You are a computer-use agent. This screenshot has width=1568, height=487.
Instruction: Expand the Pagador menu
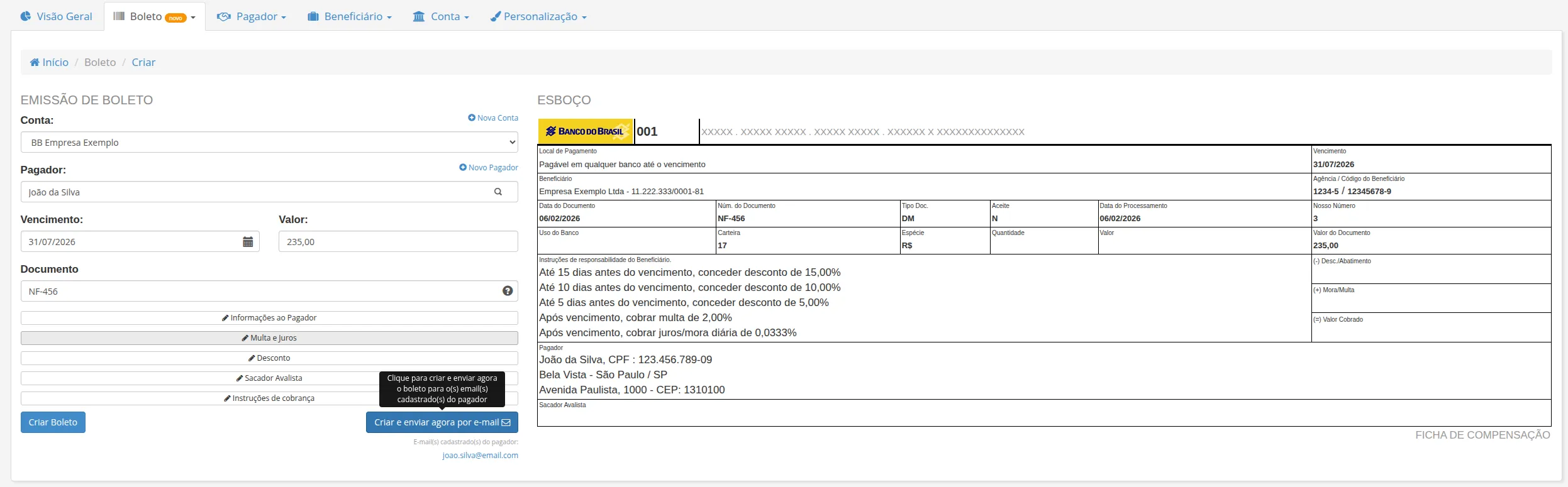[252, 16]
